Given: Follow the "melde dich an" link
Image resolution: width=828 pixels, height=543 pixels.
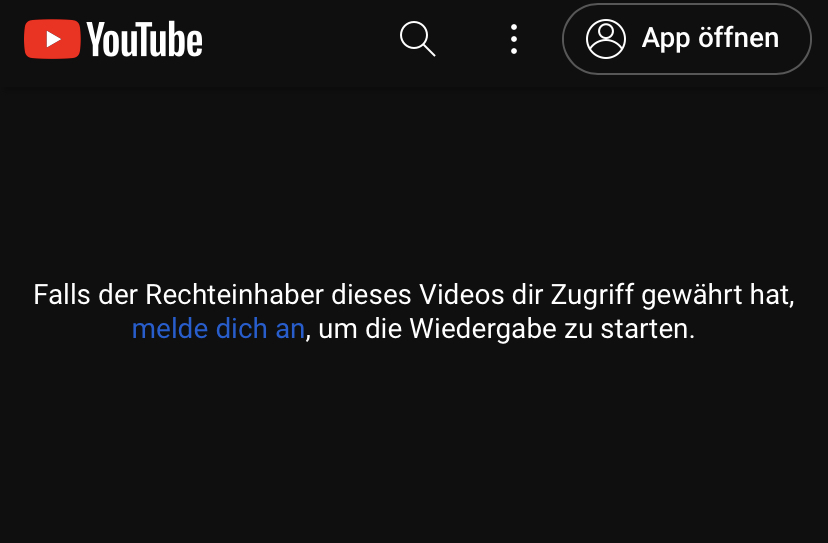Looking at the screenshot, I should [x=218, y=329].
